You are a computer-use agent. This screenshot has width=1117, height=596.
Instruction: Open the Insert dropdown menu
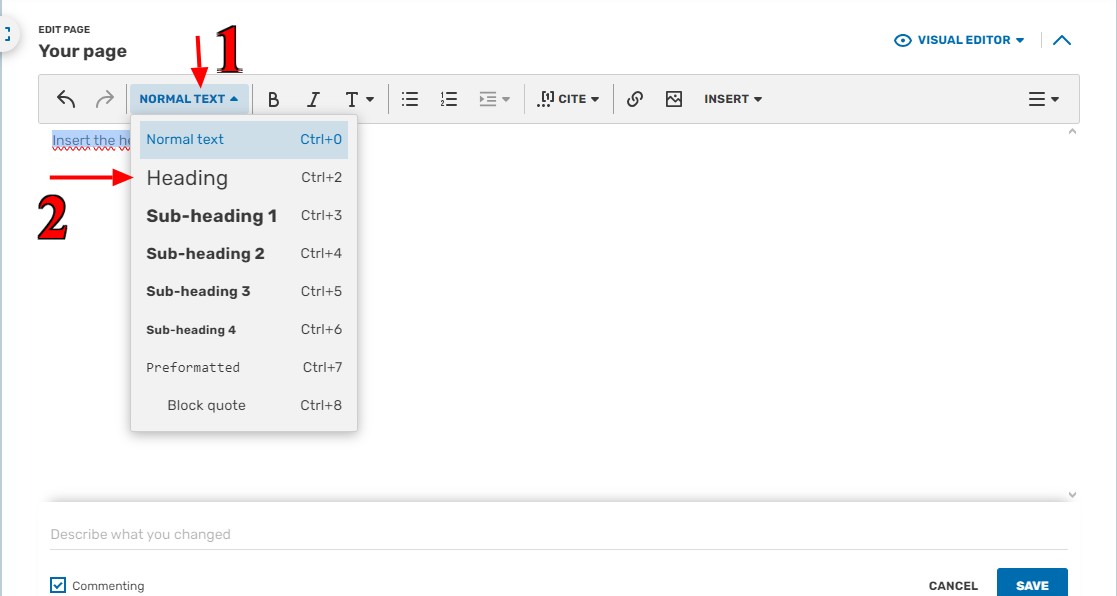(x=733, y=99)
